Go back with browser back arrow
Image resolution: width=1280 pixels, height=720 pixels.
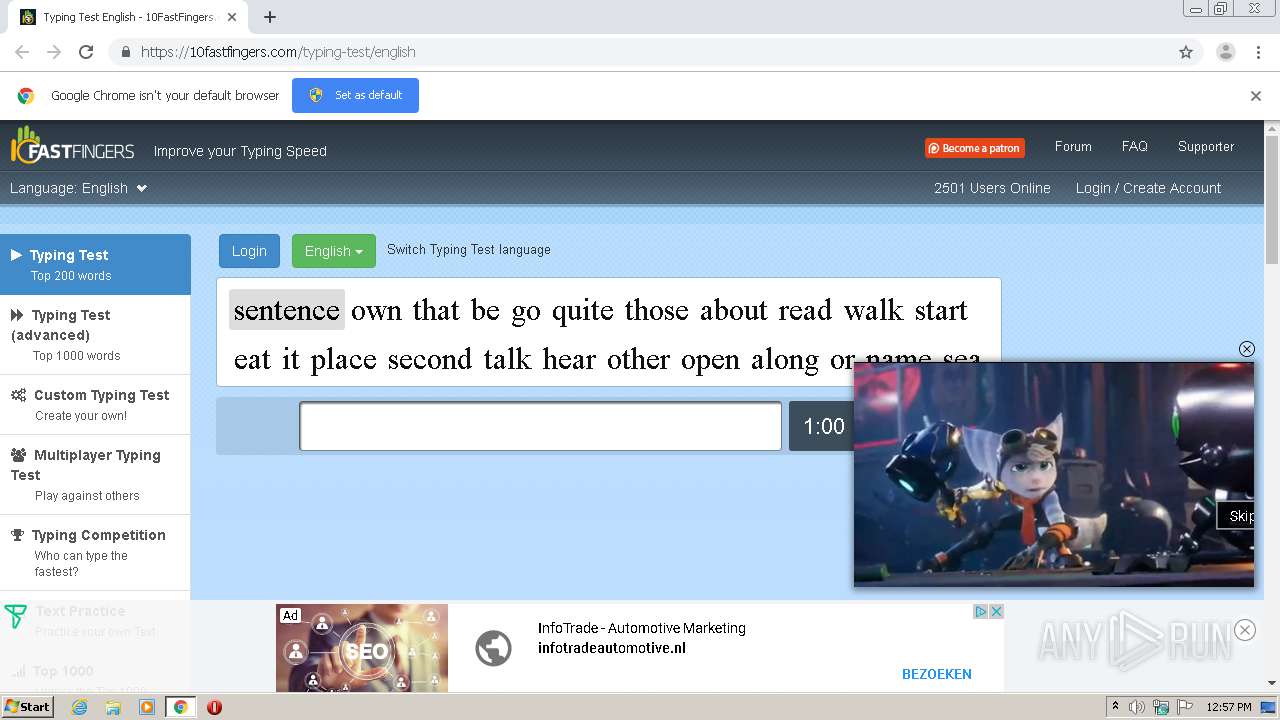(x=22, y=52)
